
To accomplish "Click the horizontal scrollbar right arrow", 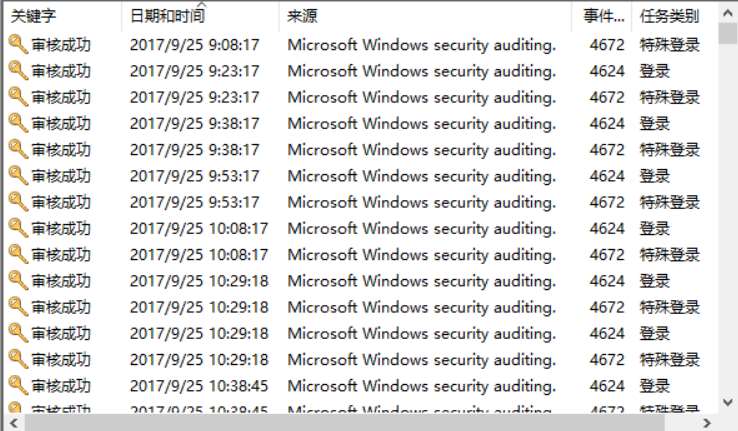I will (707, 423).
